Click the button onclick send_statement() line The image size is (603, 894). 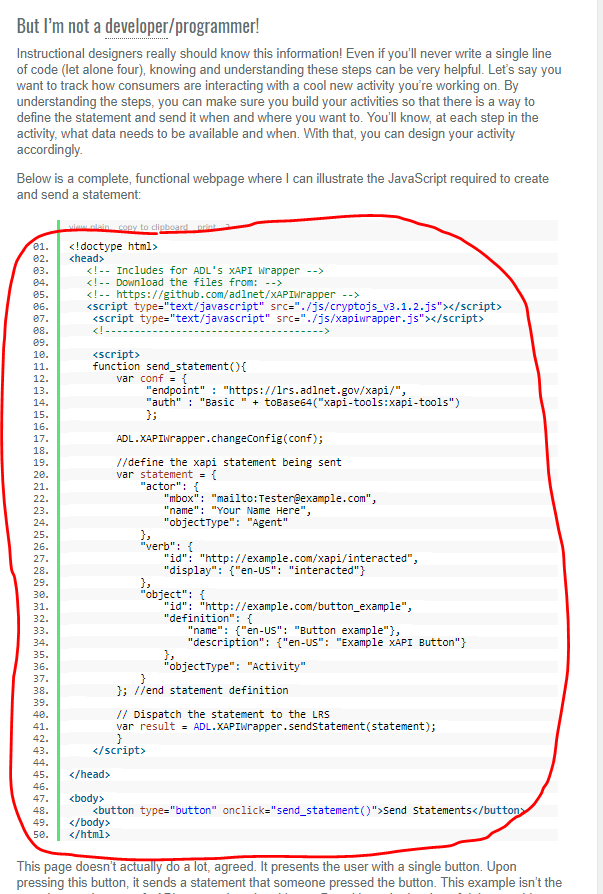[x=308, y=809]
